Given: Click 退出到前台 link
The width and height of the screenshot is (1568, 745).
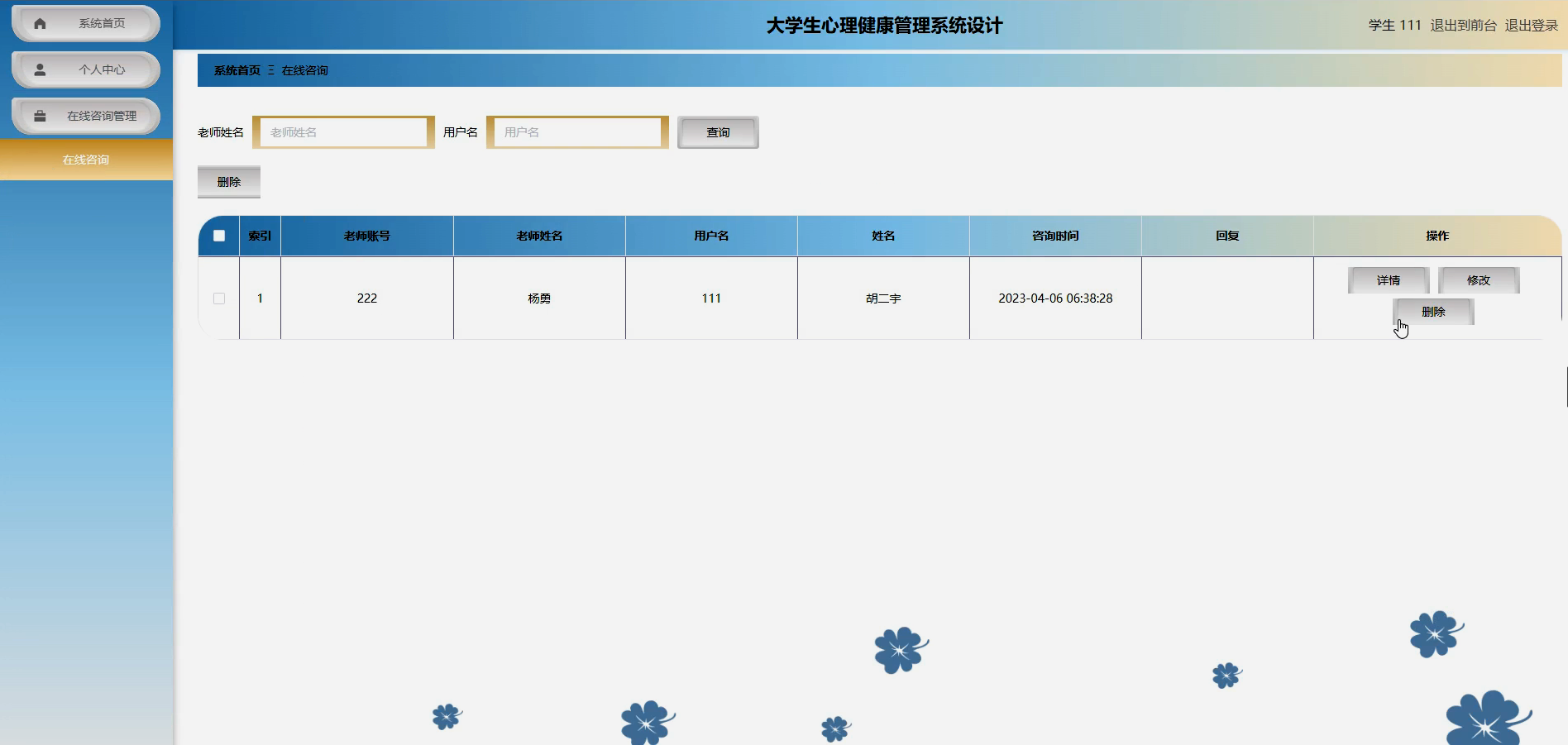Looking at the screenshot, I should [1463, 26].
